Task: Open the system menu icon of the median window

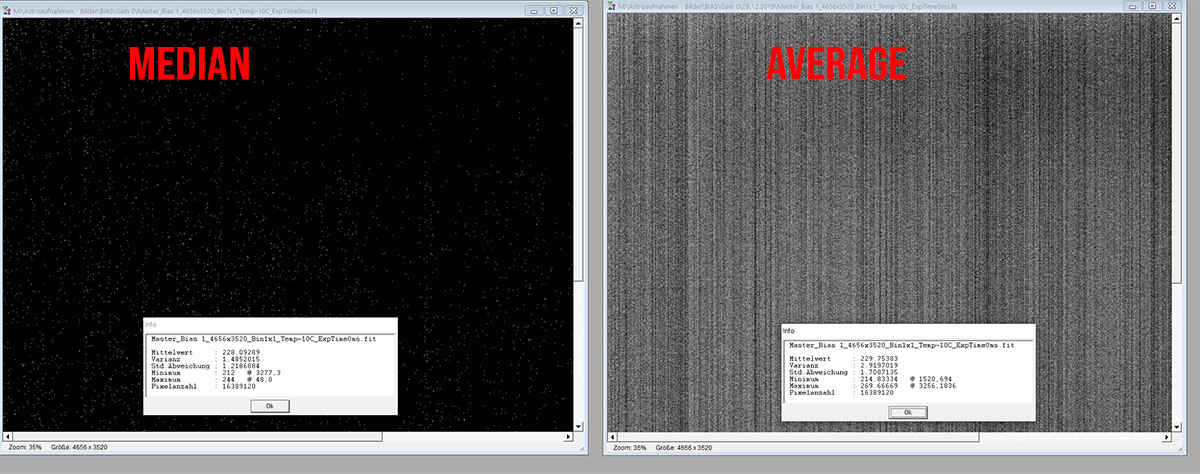Action: (x=7, y=10)
